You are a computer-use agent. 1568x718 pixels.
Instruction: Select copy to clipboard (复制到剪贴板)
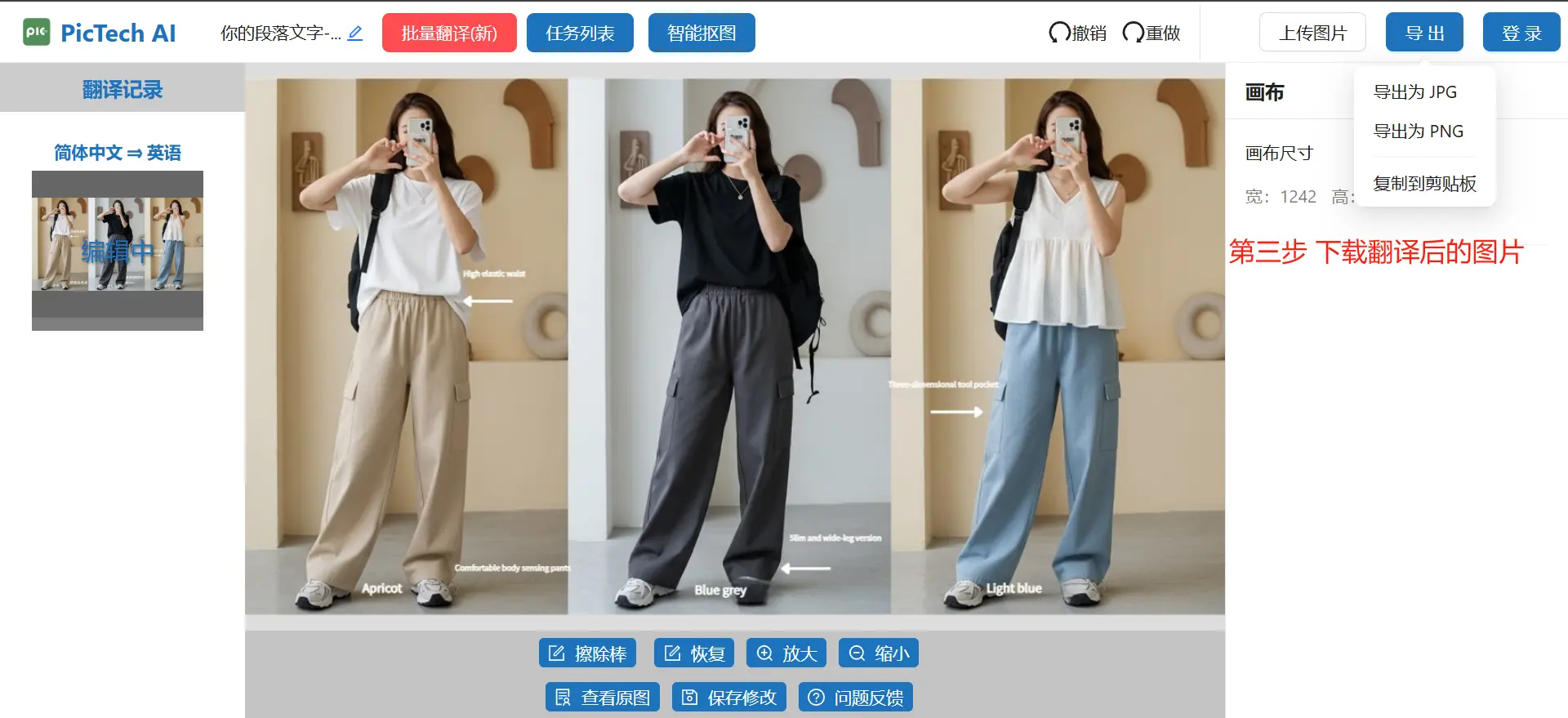[1425, 184]
